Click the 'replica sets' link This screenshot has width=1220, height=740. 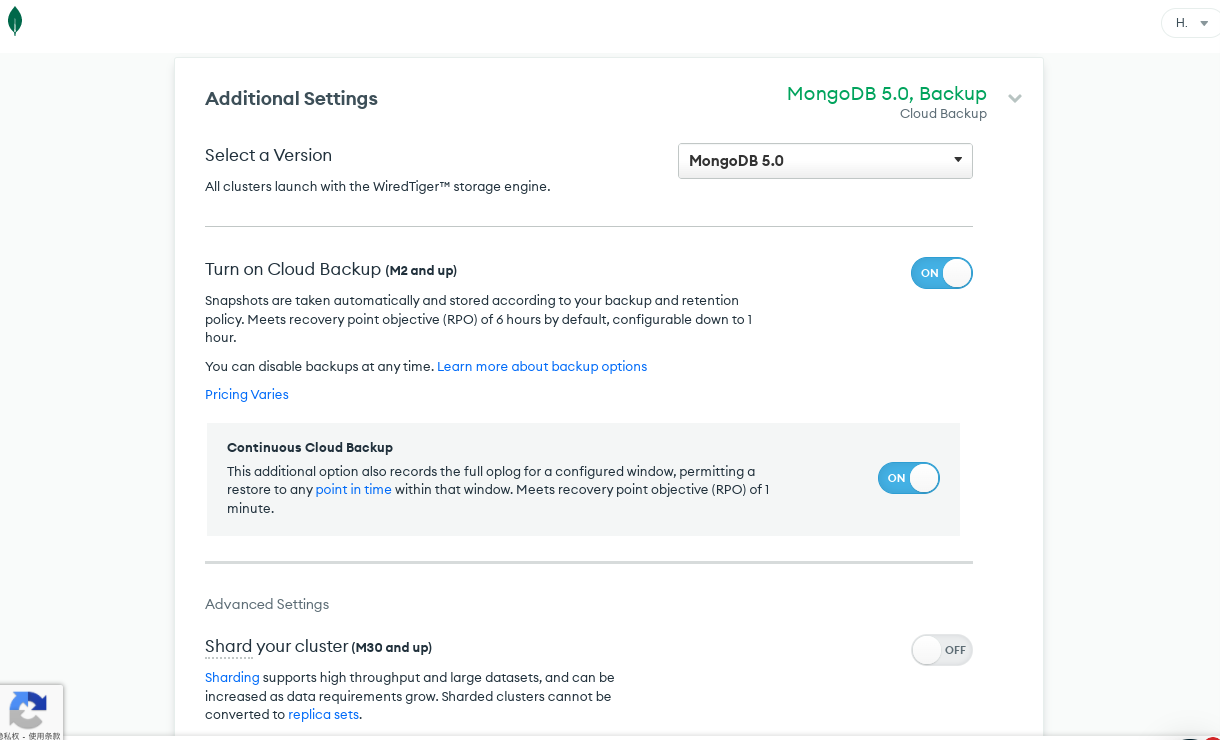click(323, 715)
